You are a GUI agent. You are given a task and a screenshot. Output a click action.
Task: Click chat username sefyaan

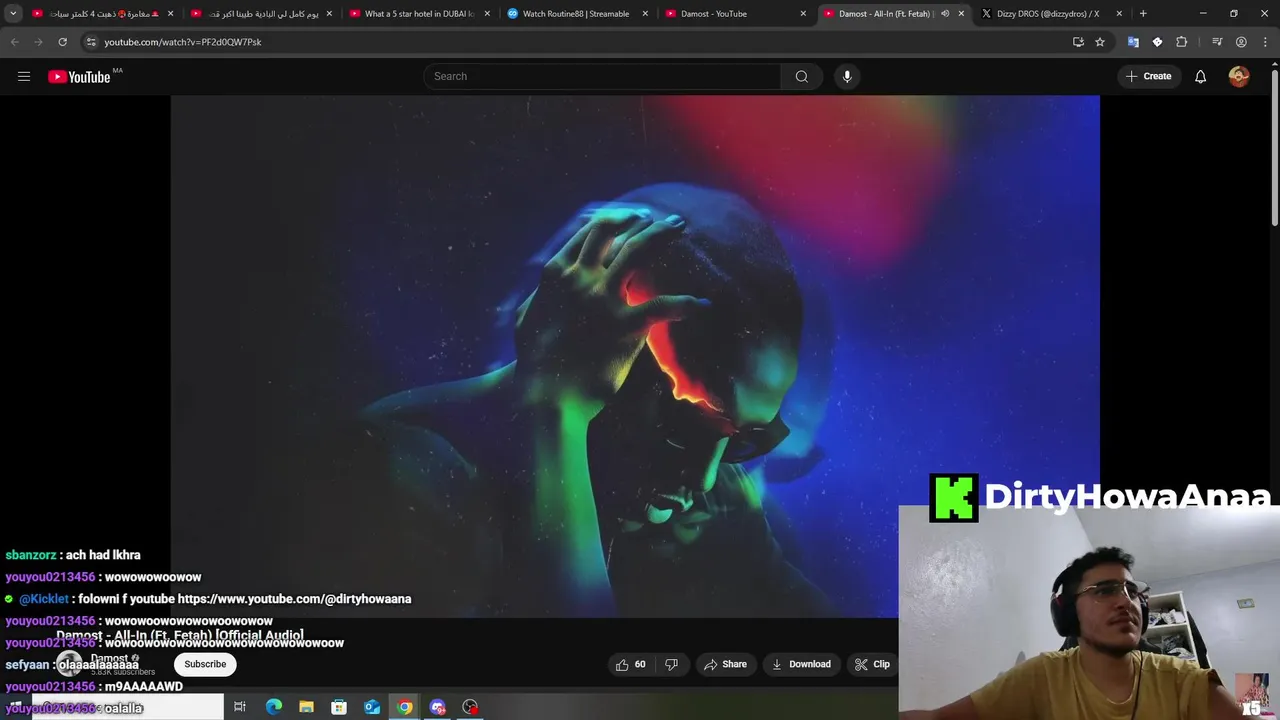click(x=27, y=665)
